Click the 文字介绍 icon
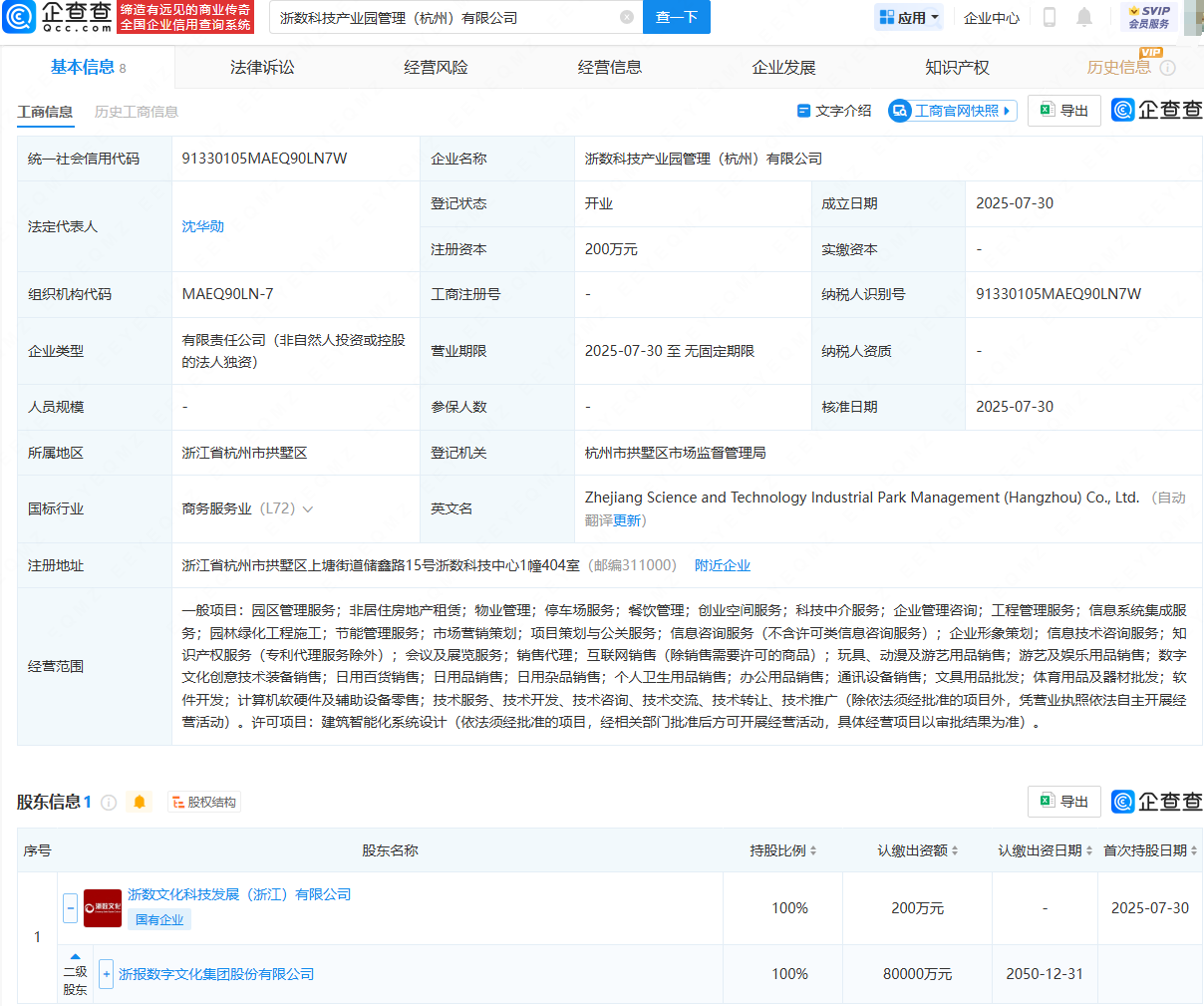The height and width of the screenshot is (1006, 1204). (803, 111)
